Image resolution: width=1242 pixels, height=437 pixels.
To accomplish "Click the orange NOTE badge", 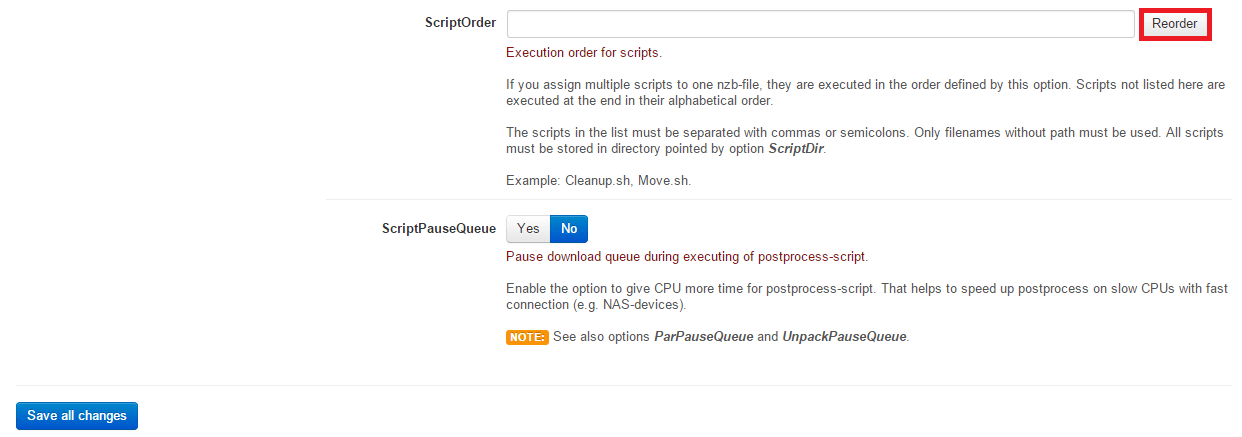I will click(x=527, y=337).
